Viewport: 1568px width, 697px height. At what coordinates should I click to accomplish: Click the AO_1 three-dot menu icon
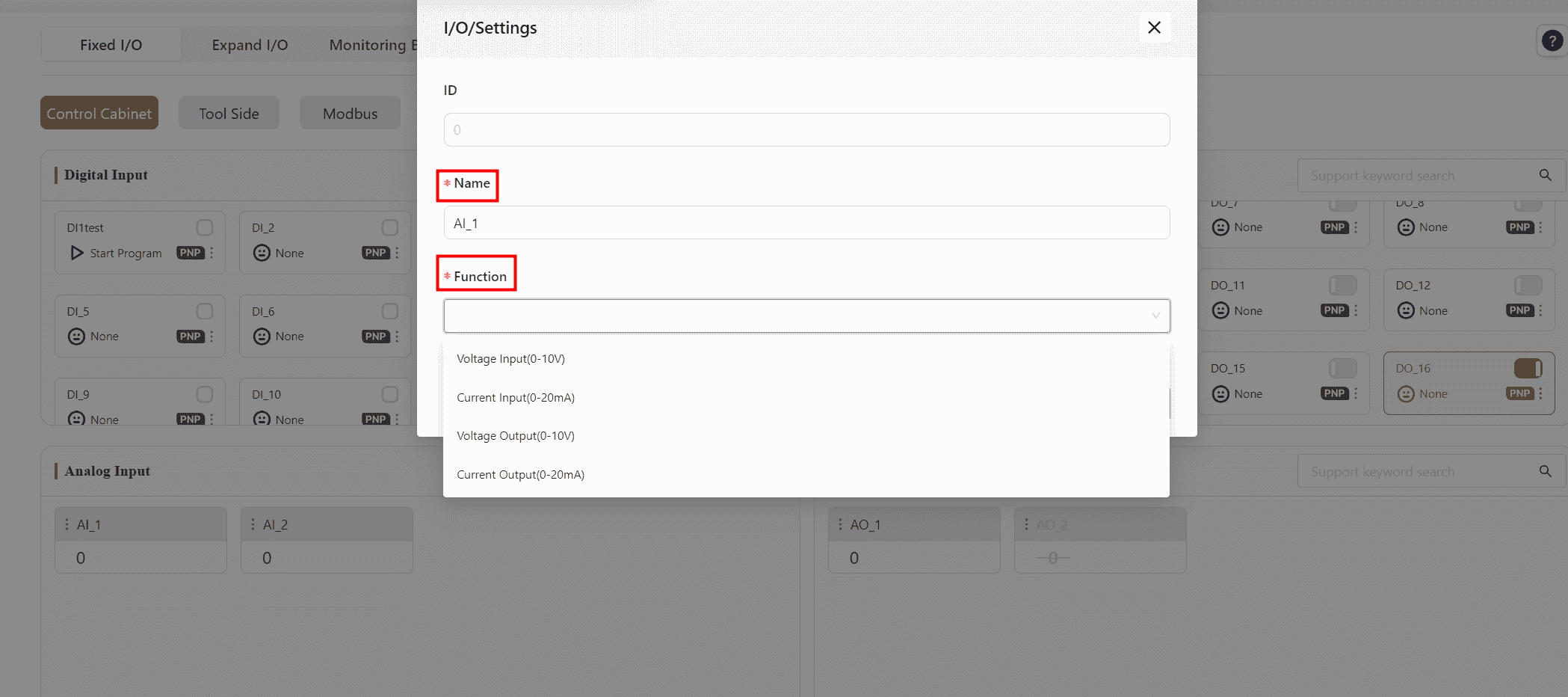click(x=840, y=524)
